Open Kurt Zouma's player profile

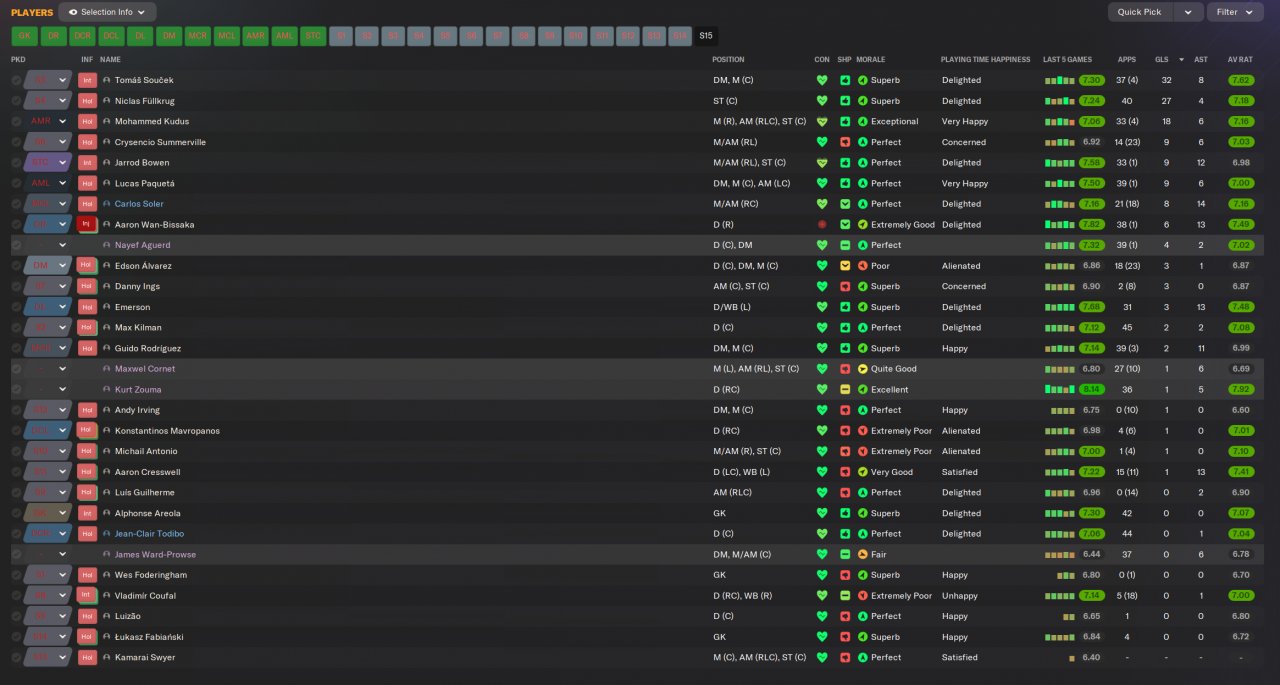point(138,389)
